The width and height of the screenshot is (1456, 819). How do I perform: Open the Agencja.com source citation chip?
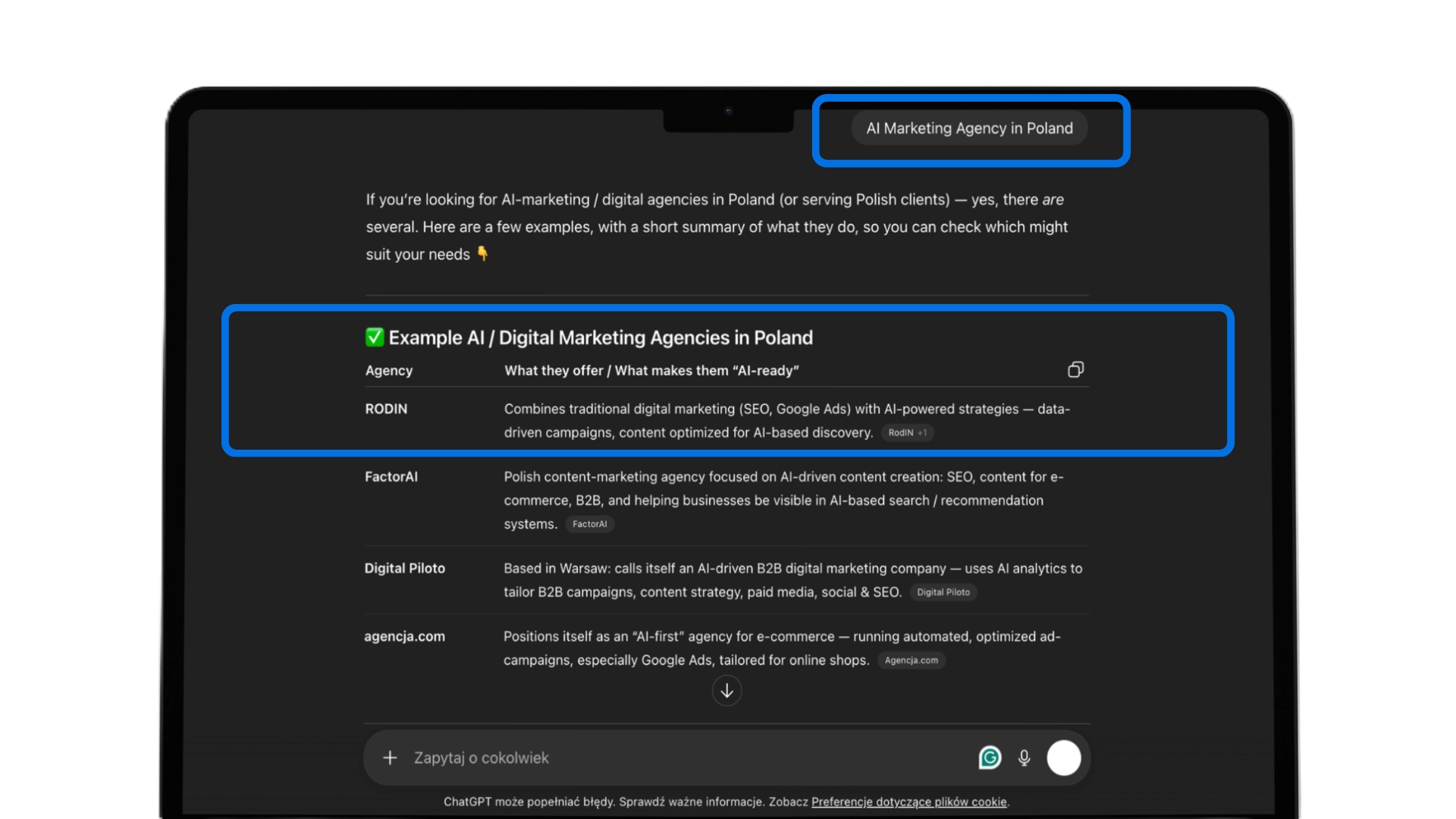(x=911, y=661)
